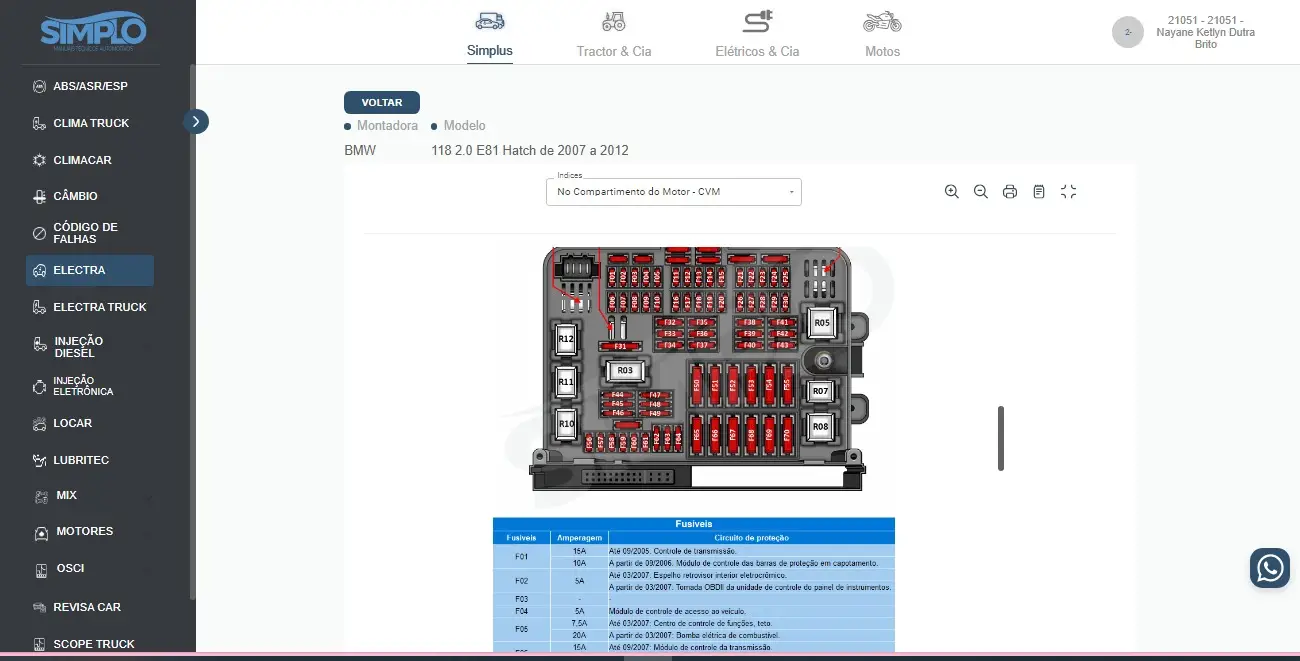Open the Scope Truck module
This screenshot has width=1300, height=661.
pos(90,644)
